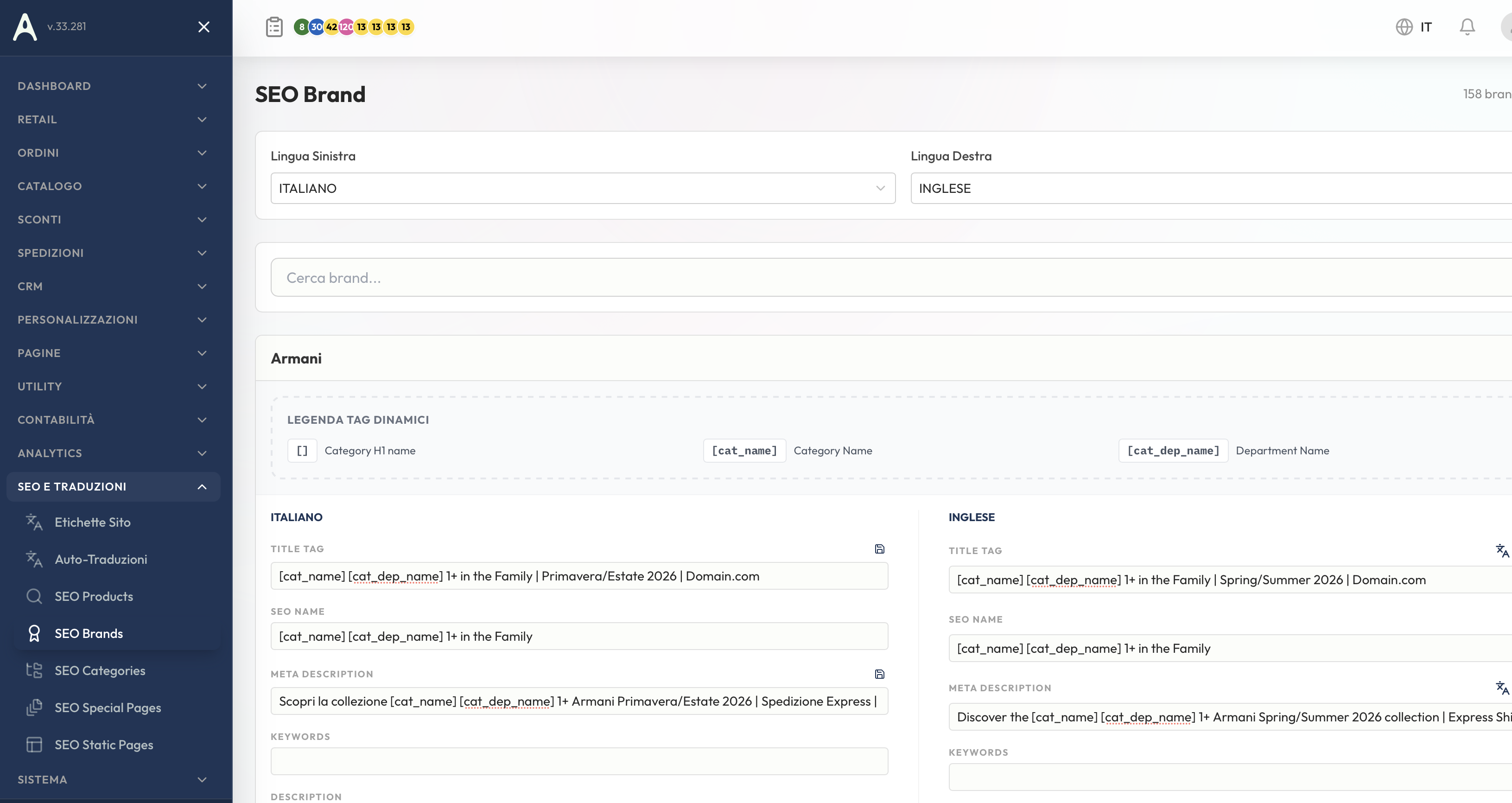This screenshot has width=1512, height=803.
Task: Click the green badge showing 8
Action: coord(302,27)
